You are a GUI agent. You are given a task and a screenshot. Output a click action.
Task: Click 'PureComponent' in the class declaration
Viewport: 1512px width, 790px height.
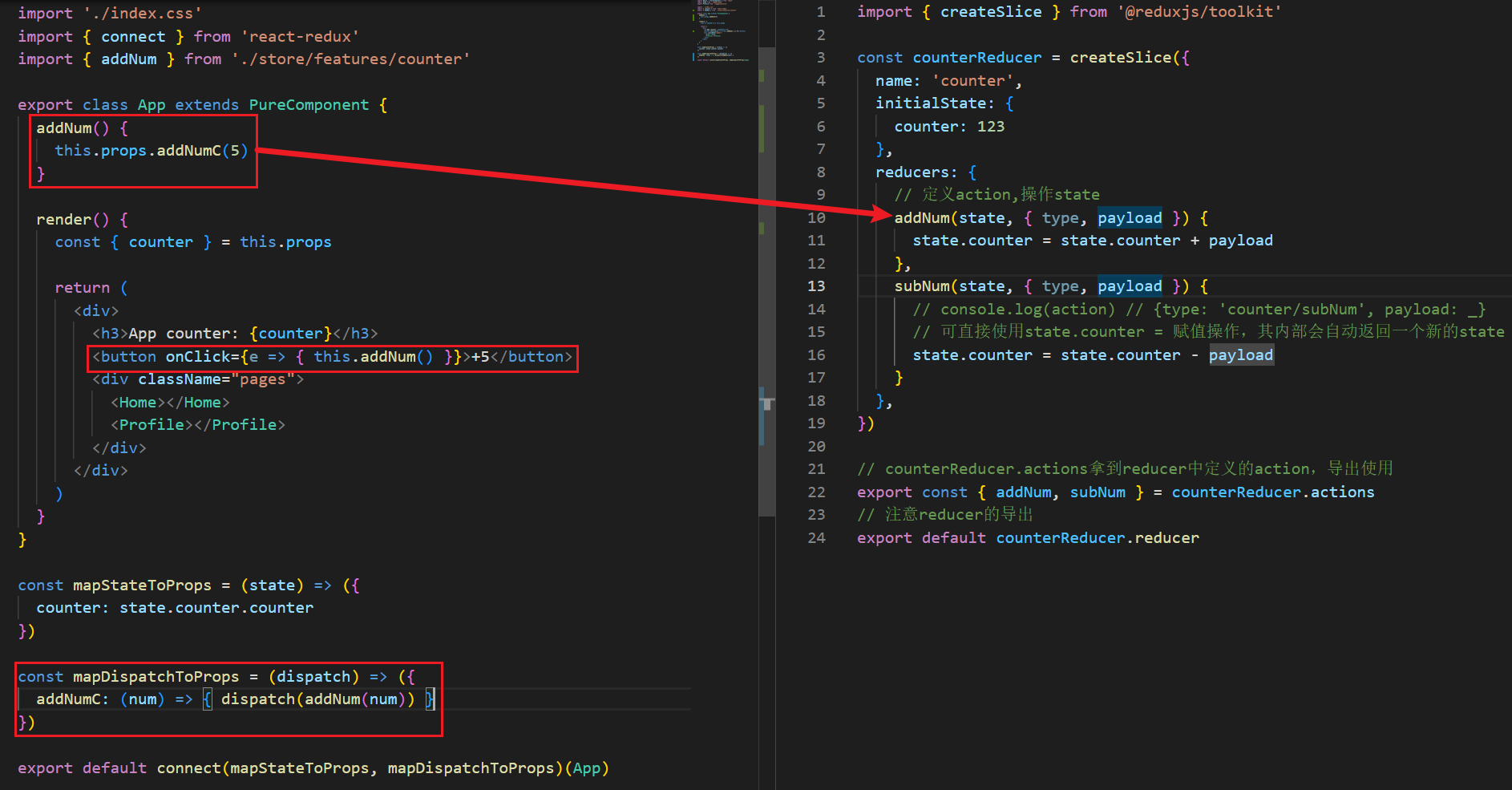click(x=309, y=105)
